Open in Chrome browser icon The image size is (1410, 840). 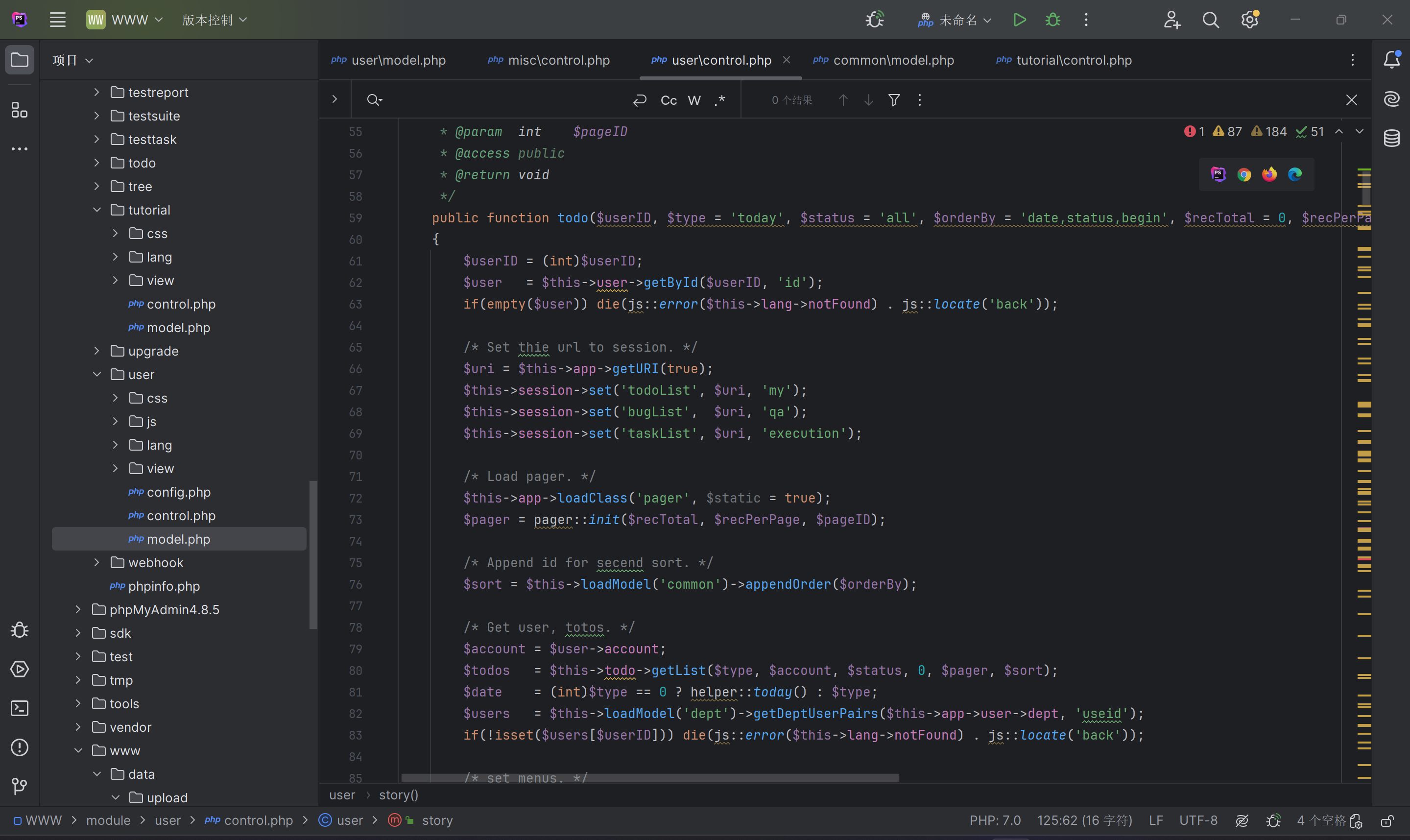[1243, 174]
